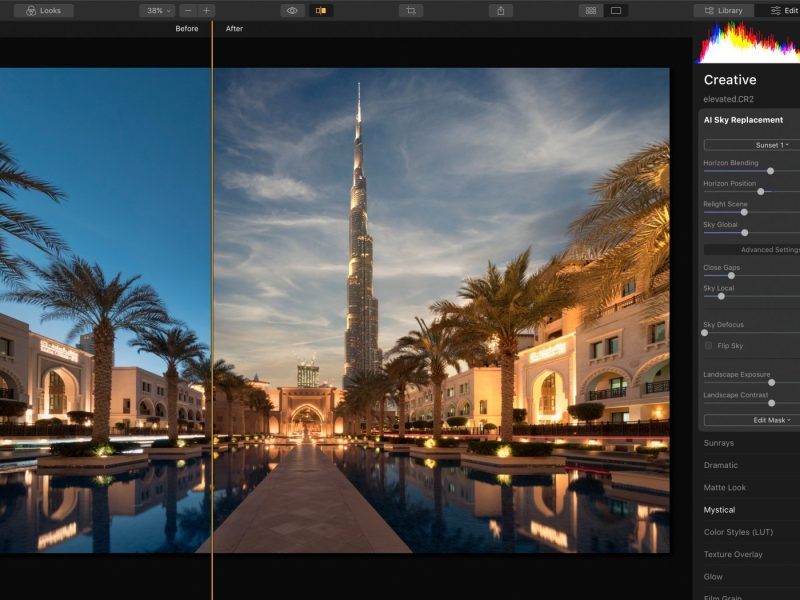Screen dimensions: 800x600
Task: Enable the Flip Sky checkbox
Action: 708,346
